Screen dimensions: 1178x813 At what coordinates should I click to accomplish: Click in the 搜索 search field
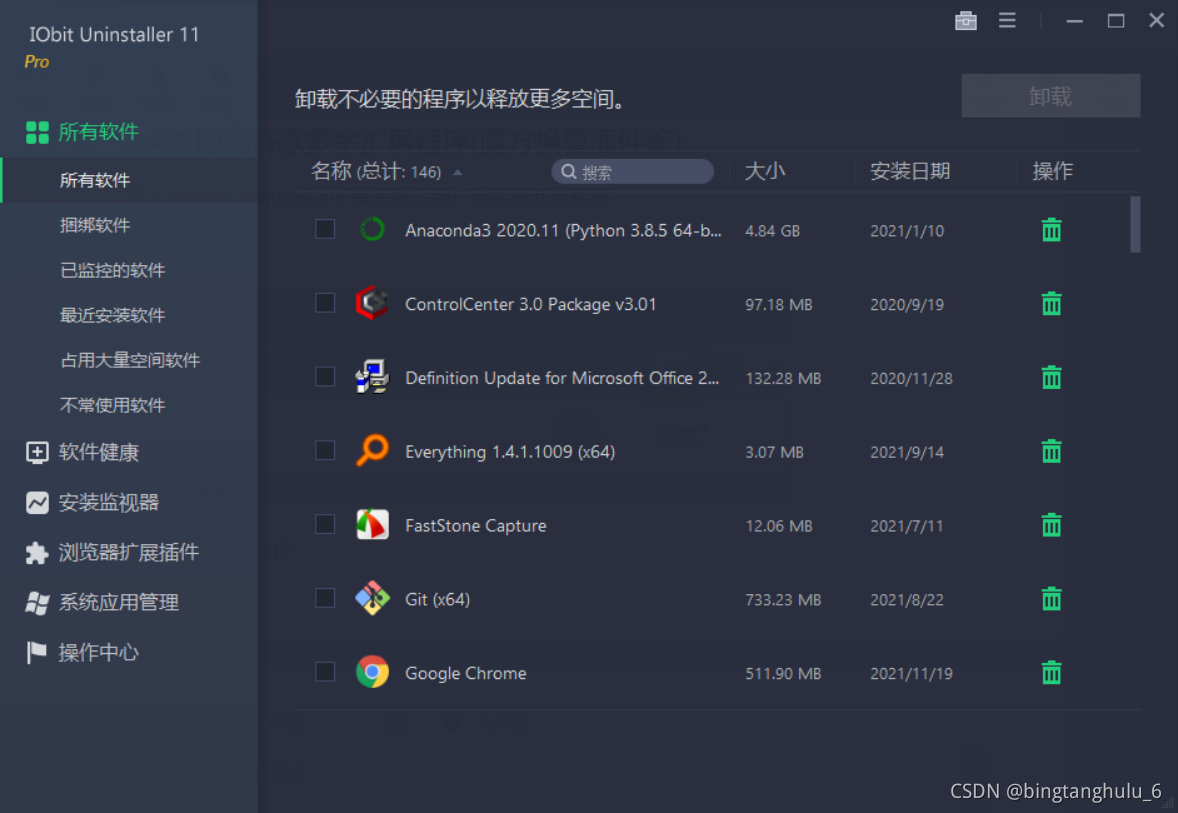pos(633,172)
